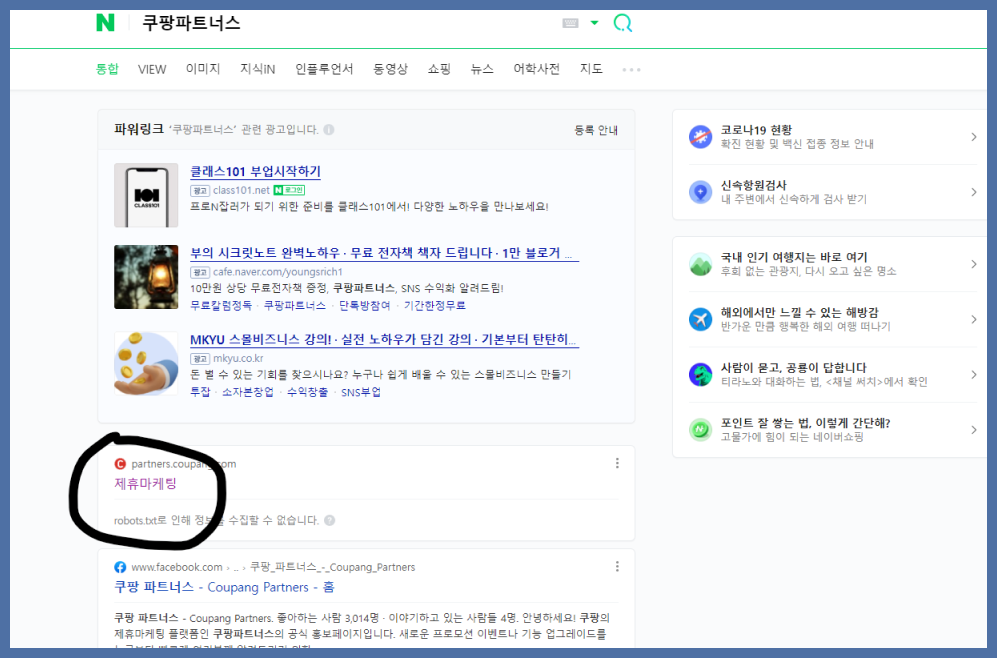Open the 지식iN tab
This screenshot has width=997, height=658.
tap(258, 69)
